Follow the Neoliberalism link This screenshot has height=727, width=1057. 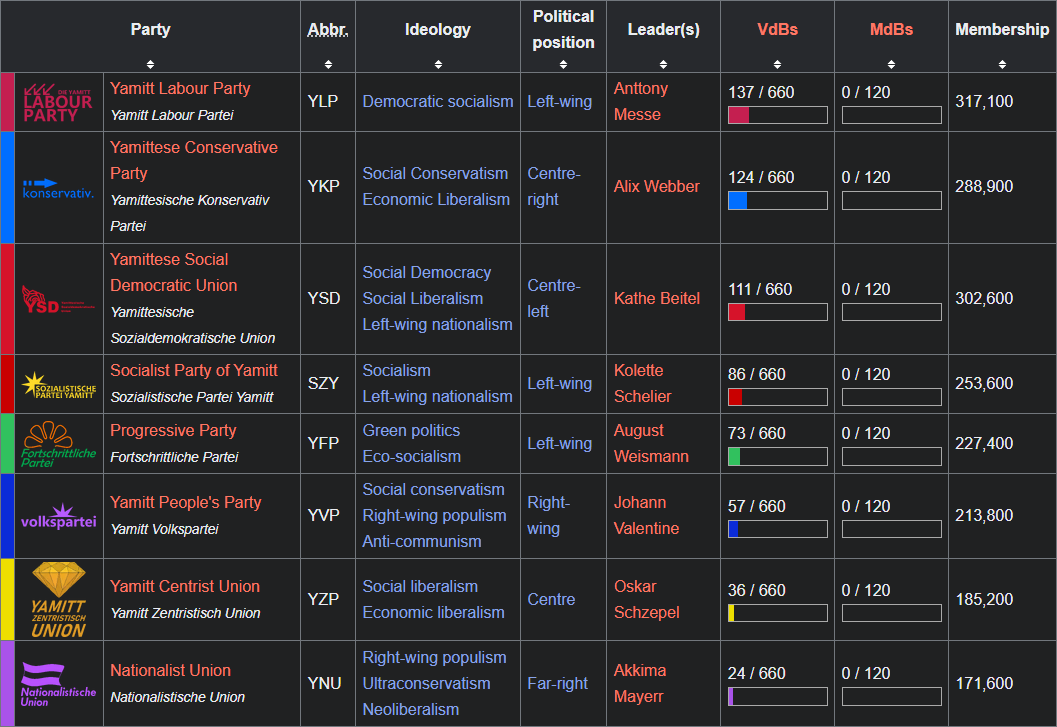411,709
